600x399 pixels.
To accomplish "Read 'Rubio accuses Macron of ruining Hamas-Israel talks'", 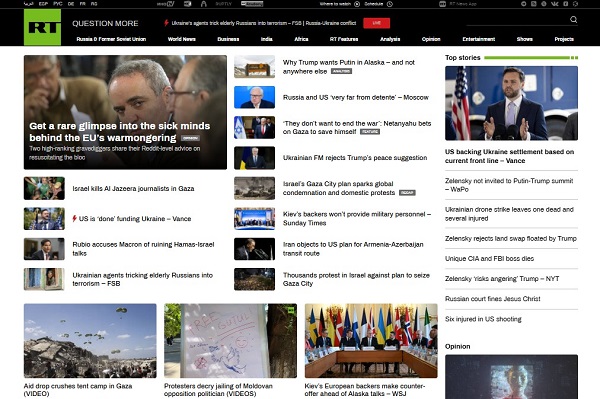I will click(143, 249).
